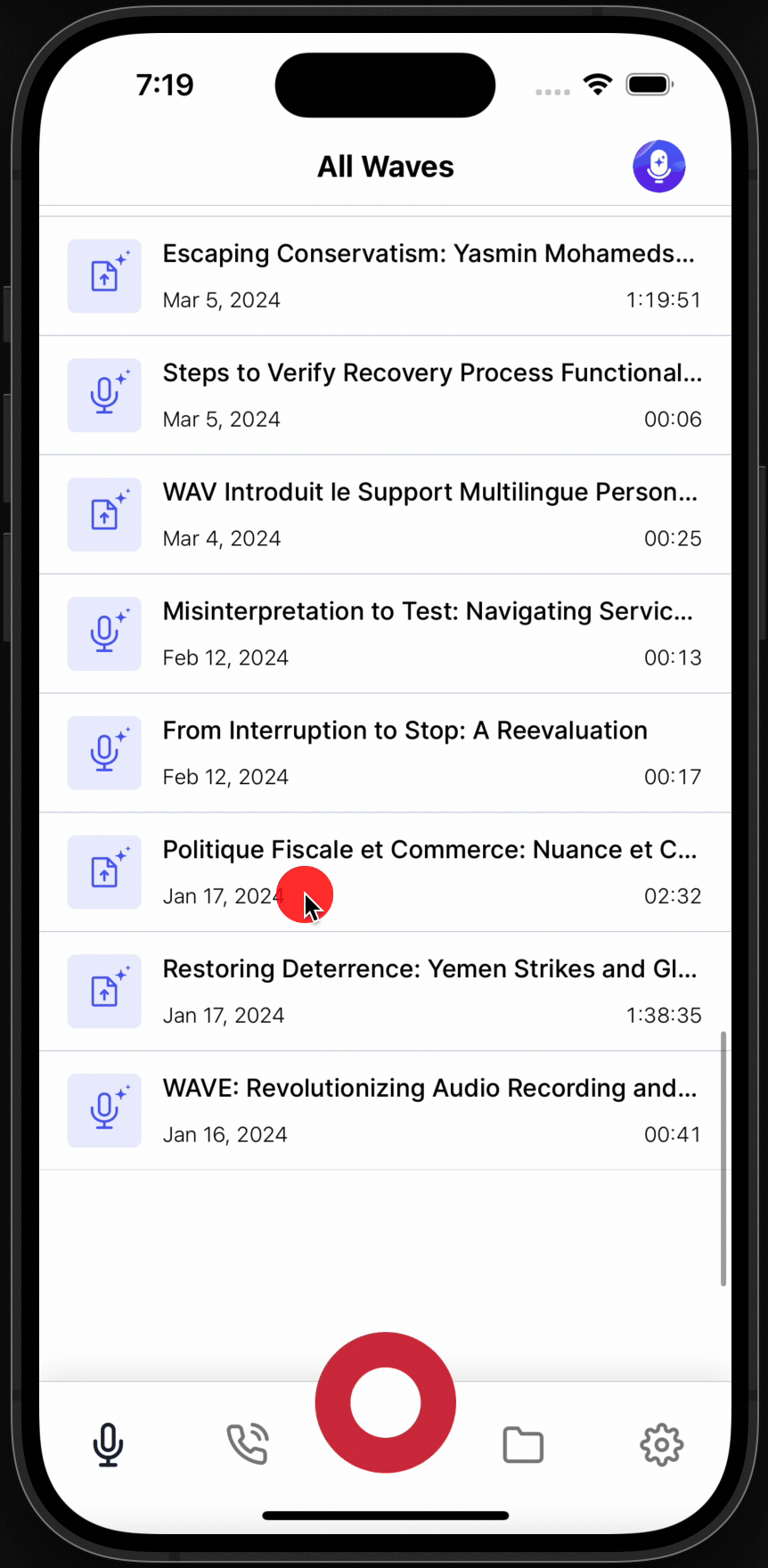768x1568 pixels.
Task: Select the From Interruption to Stop recording
Action: 385,753
